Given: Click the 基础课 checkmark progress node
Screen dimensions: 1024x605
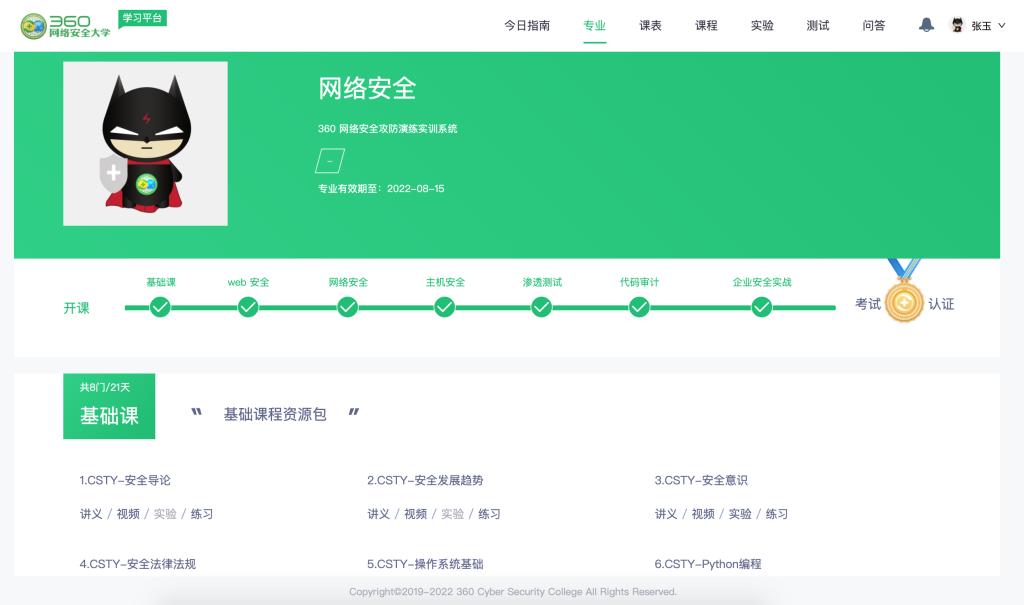Looking at the screenshot, I should pyautogui.click(x=160, y=308).
